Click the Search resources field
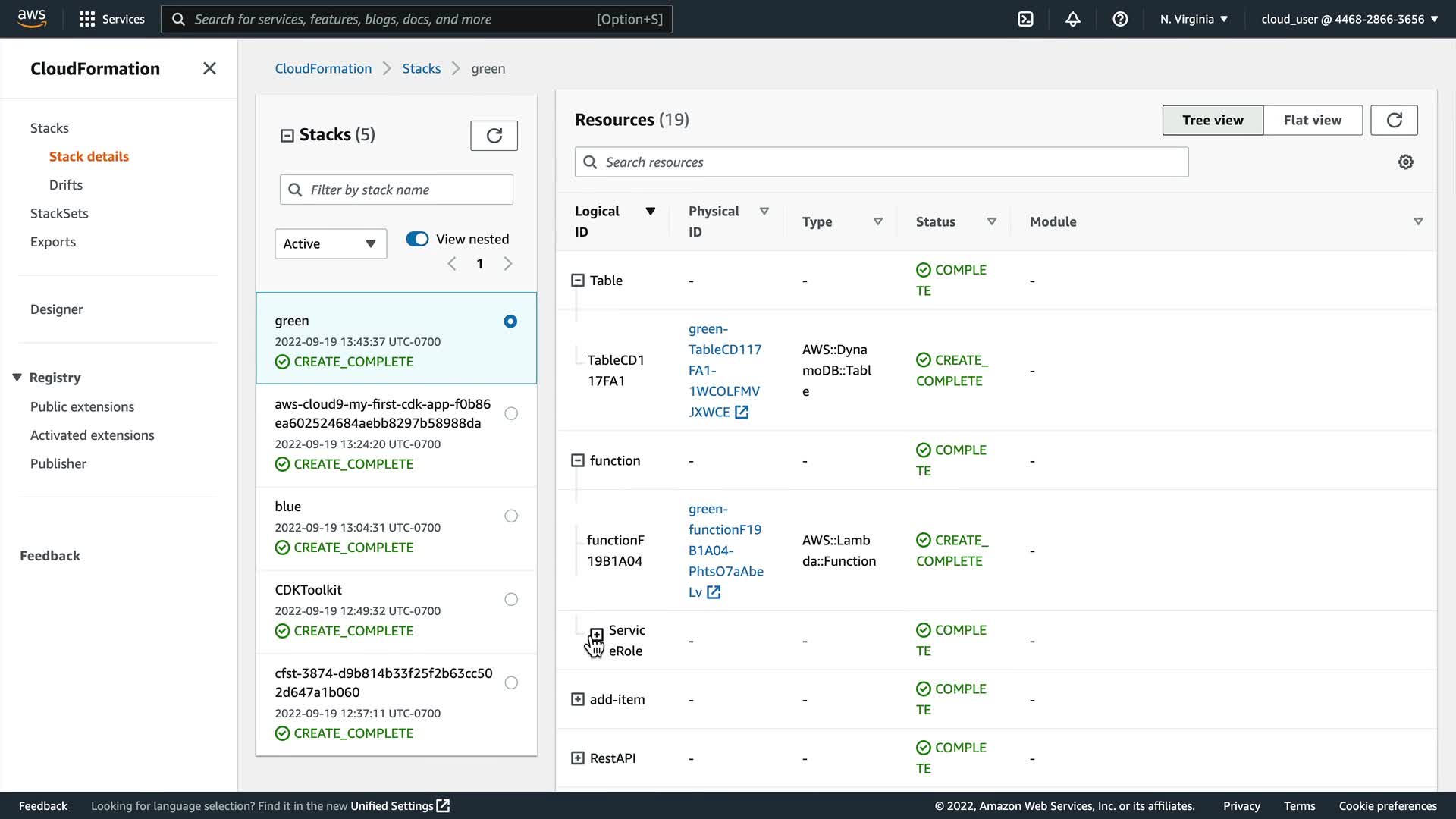Image resolution: width=1456 pixels, height=819 pixels. (880, 162)
